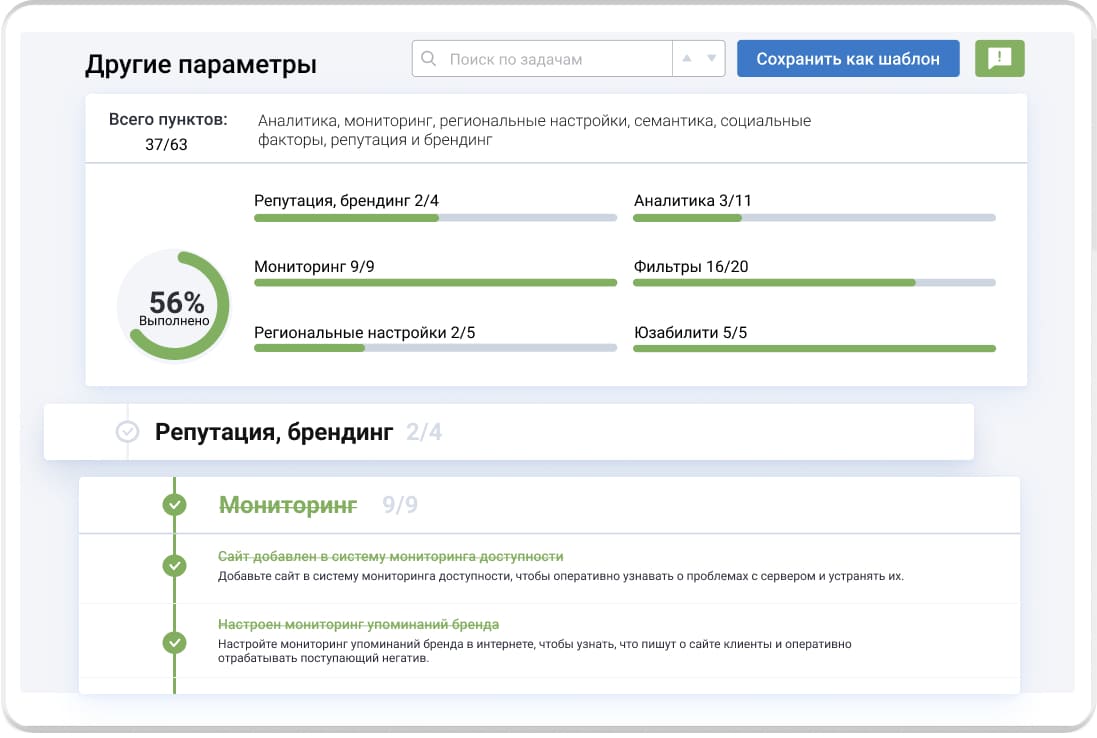
Task: Uncheck the Мониторинг section checkmark
Action: coord(175,505)
